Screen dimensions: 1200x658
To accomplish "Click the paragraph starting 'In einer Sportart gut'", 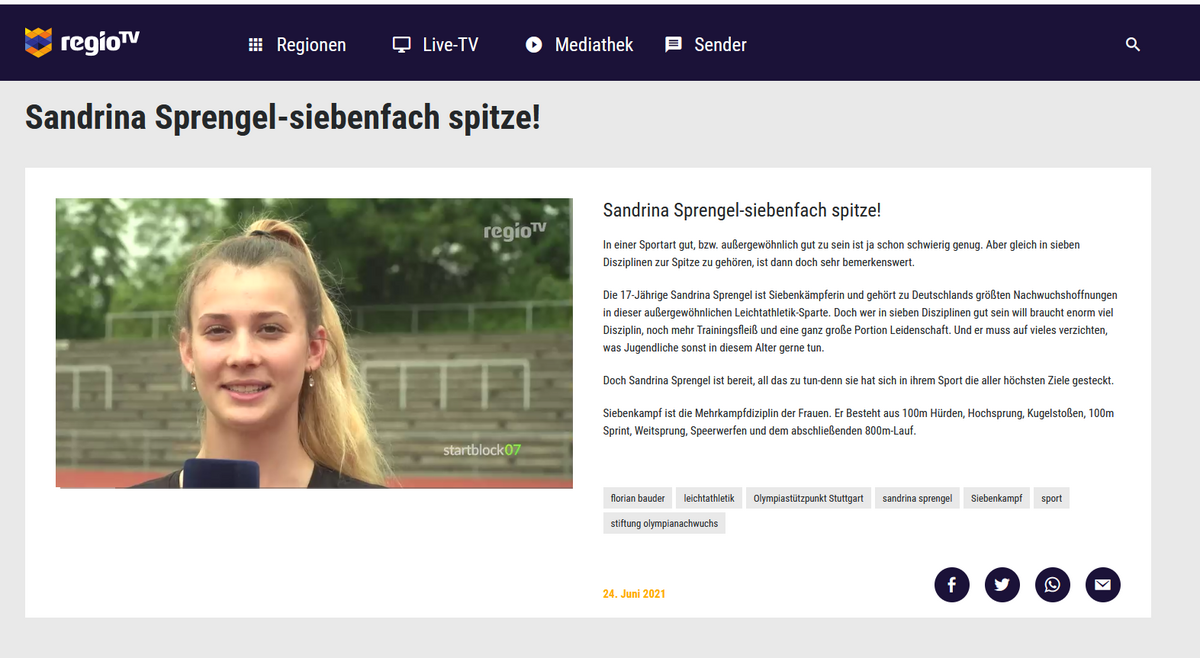I will (x=842, y=254).
